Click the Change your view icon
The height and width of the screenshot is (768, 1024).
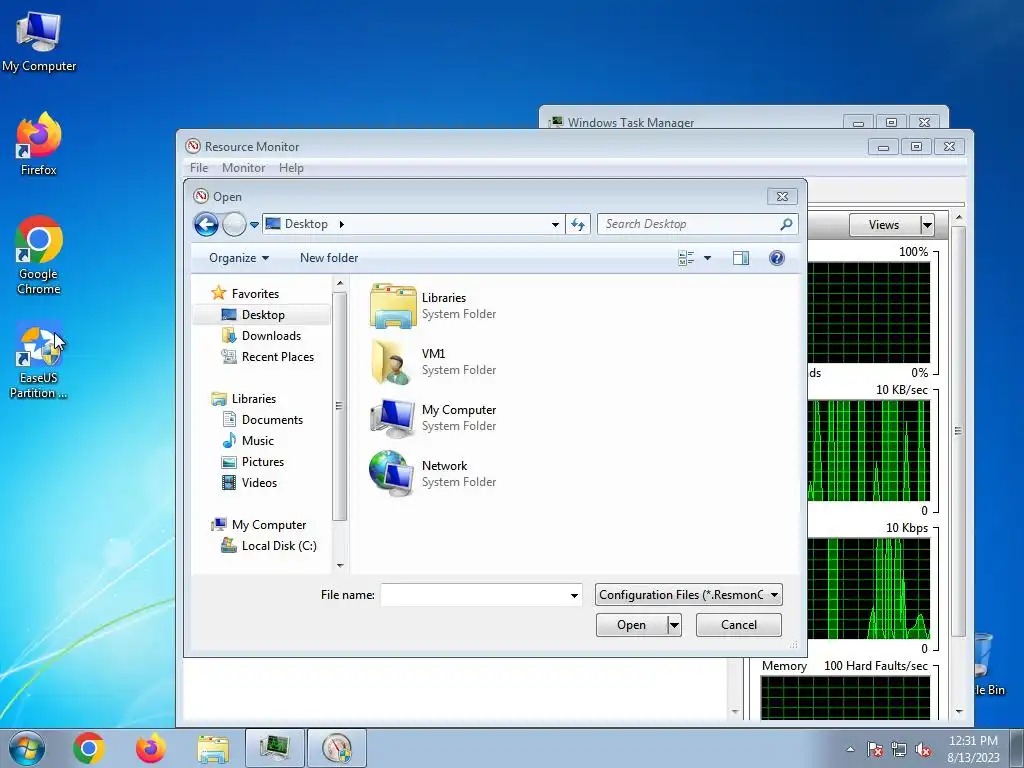click(686, 258)
